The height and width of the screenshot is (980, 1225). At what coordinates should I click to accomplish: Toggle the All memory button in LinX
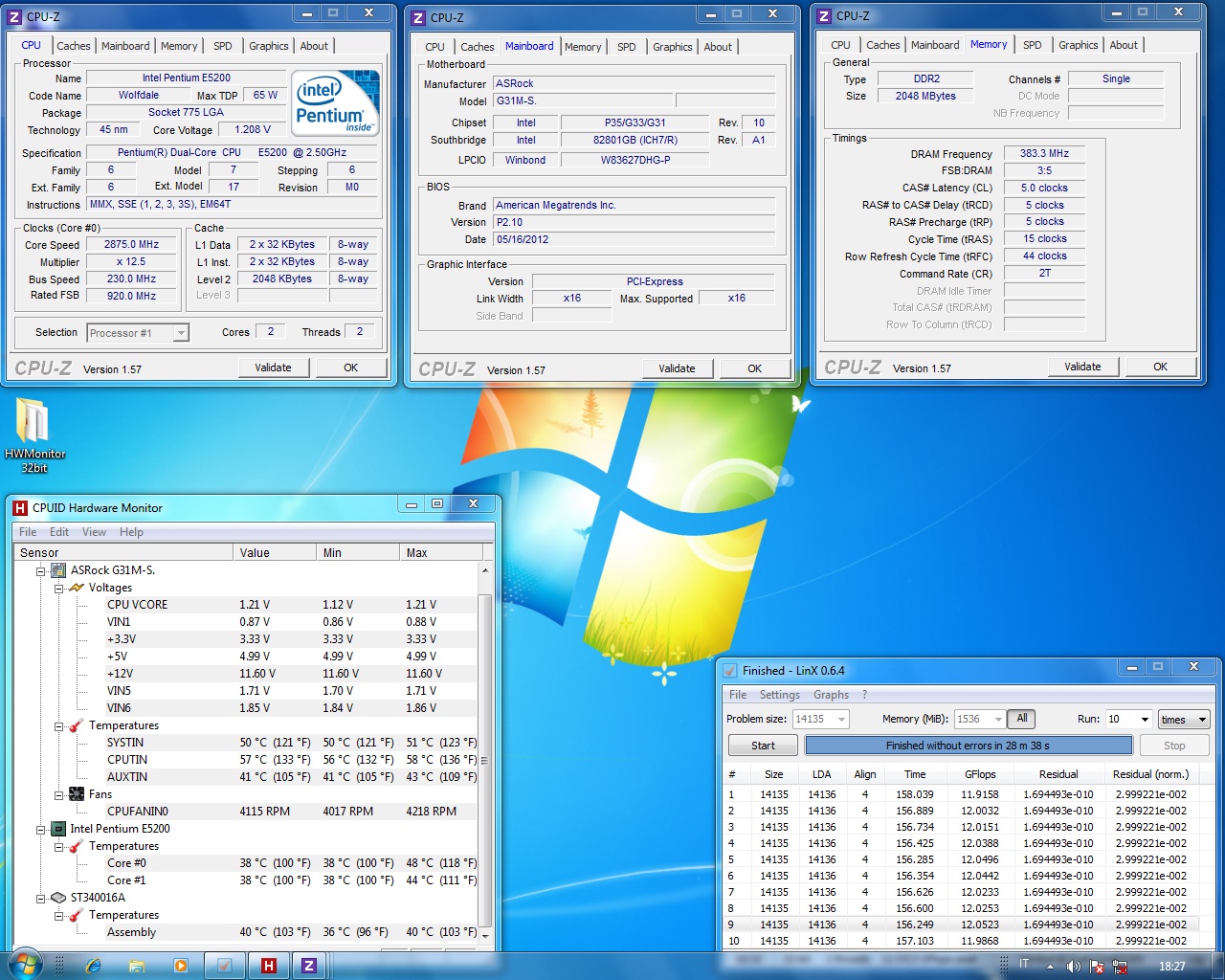[1022, 719]
